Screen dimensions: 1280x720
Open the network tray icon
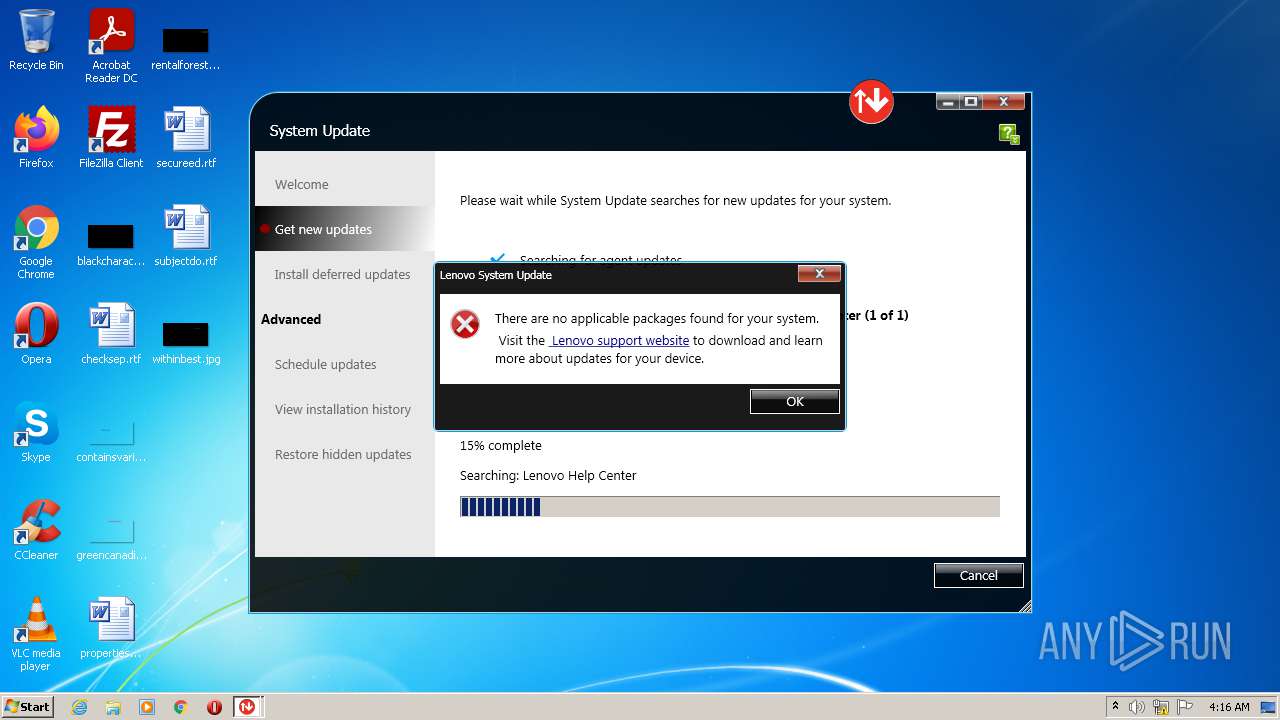tap(1161, 707)
